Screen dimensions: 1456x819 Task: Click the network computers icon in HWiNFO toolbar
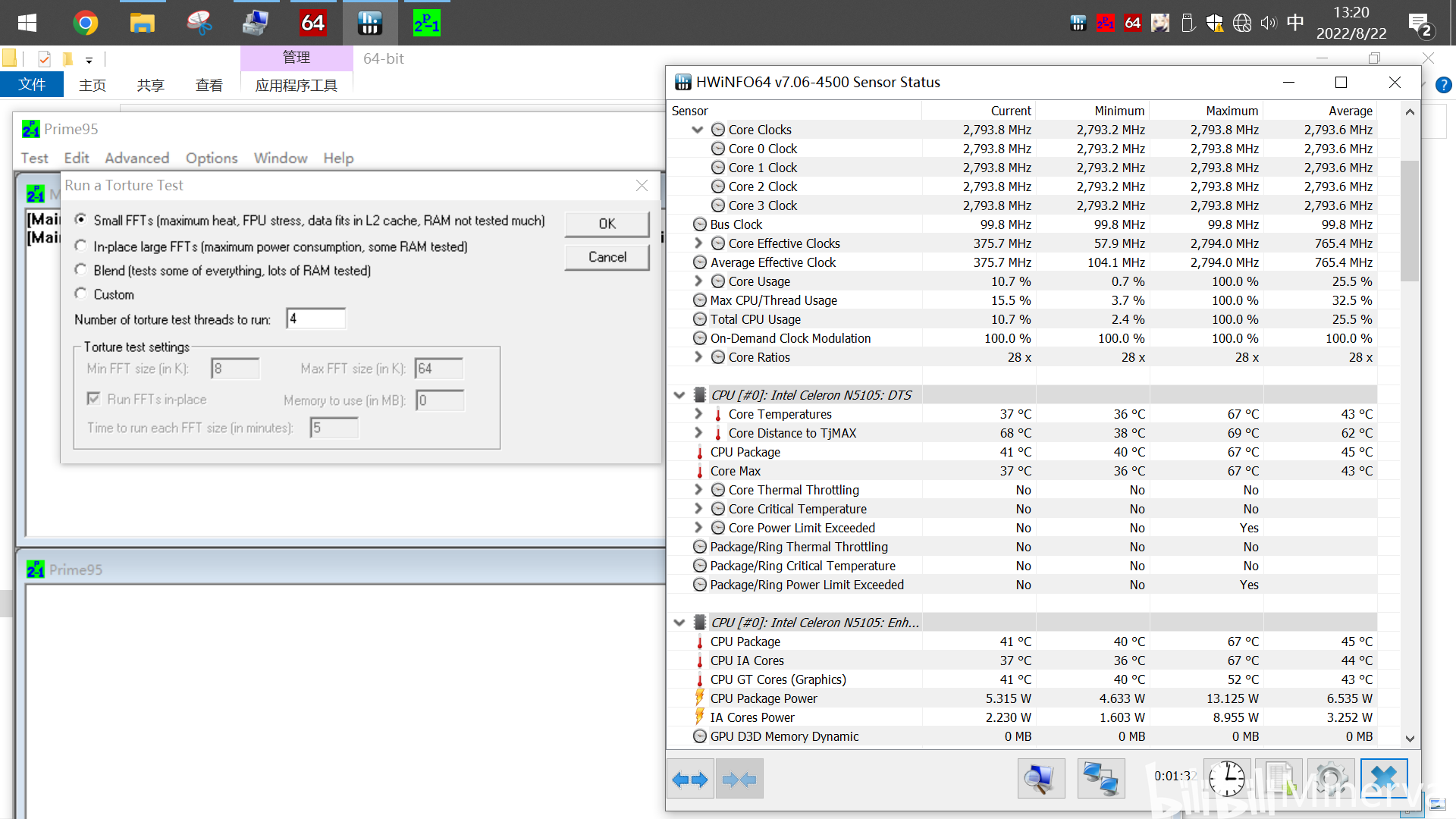(x=1100, y=779)
